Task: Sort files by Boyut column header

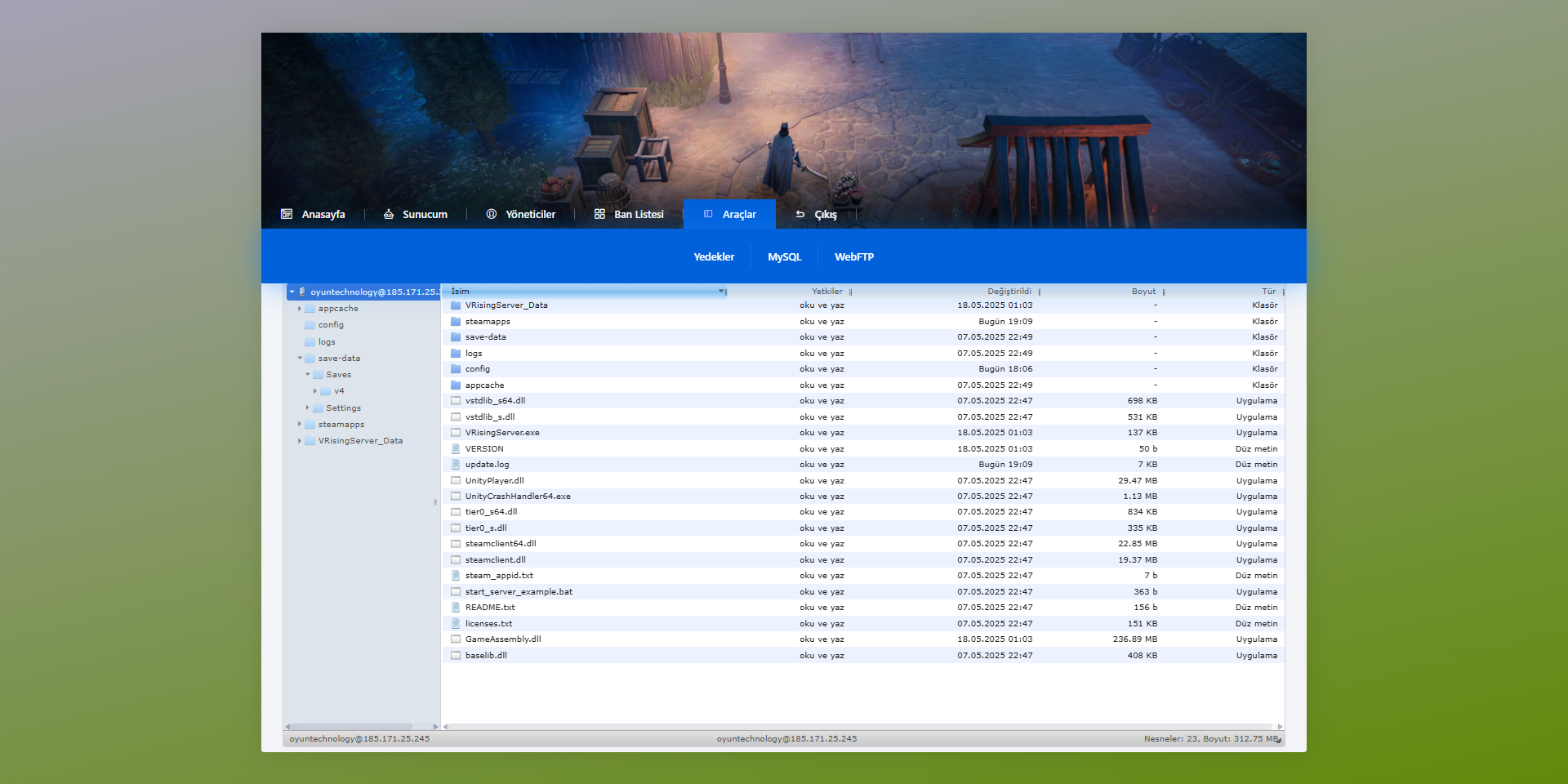Action: [1143, 292]
